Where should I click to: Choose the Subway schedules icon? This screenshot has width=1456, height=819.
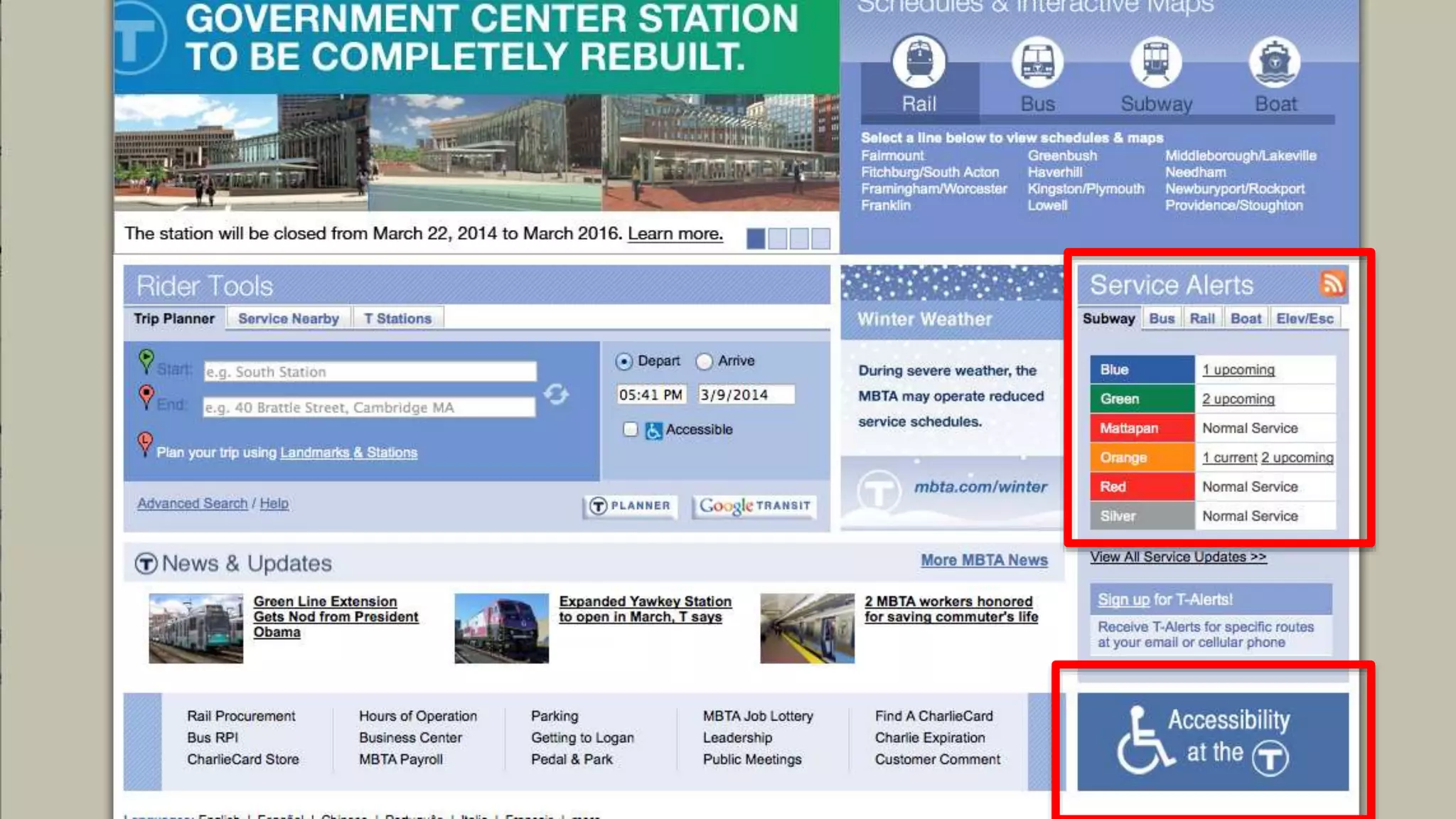[x=1156, y=63]
